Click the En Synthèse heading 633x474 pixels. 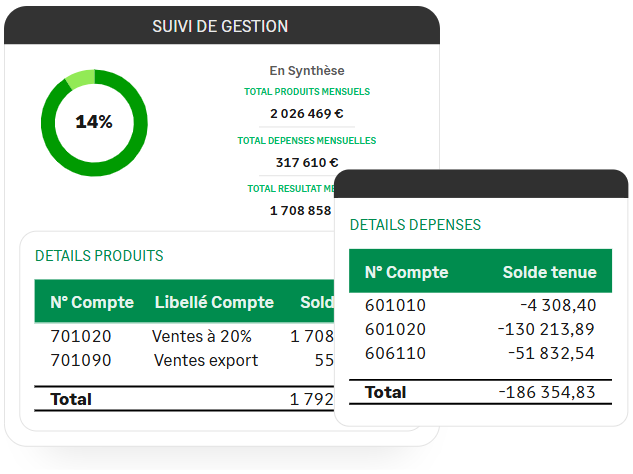tap(307, 70)
